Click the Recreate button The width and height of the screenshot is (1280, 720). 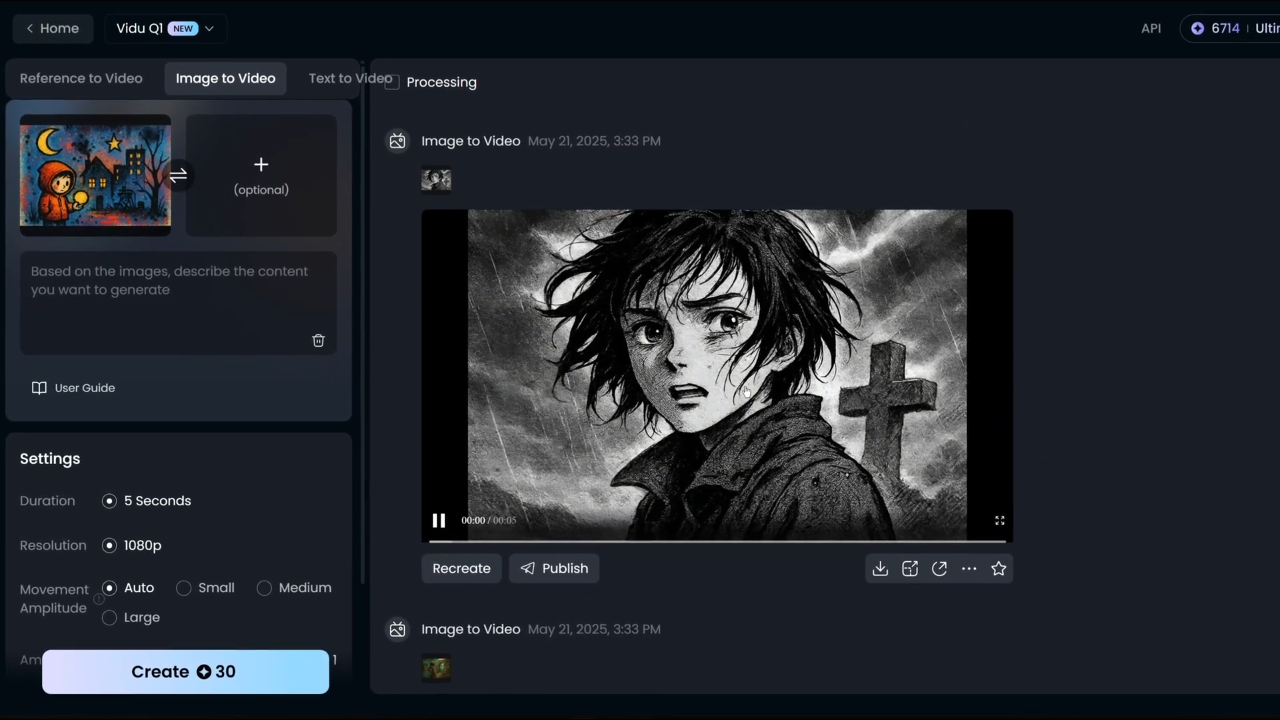pyautogui.click(x=461, y=568)
